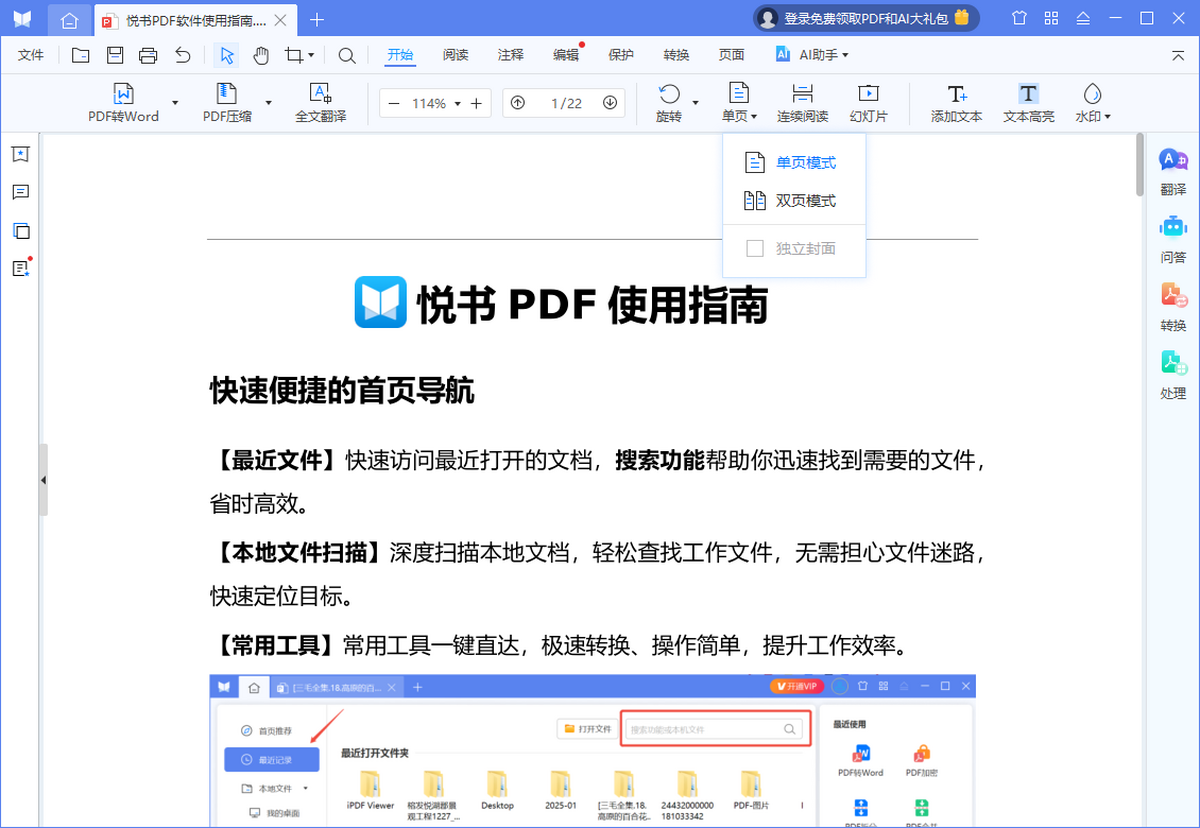Switch to the 注释 tab

[x=510, y=55]
